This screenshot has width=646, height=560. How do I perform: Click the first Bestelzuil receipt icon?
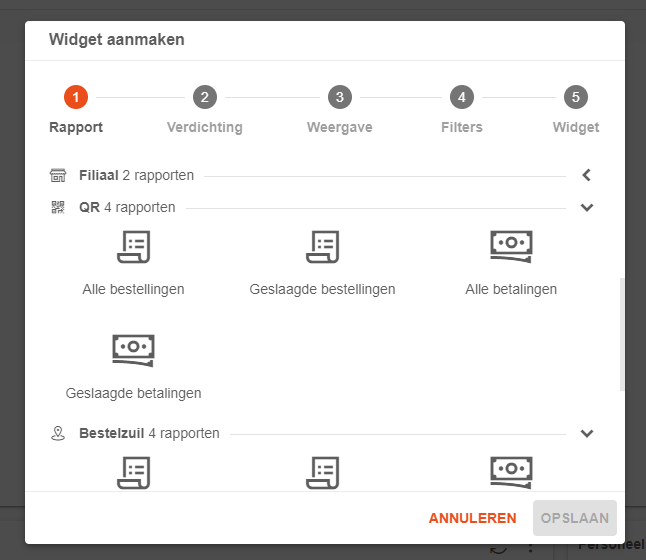[x=133, y=473]
